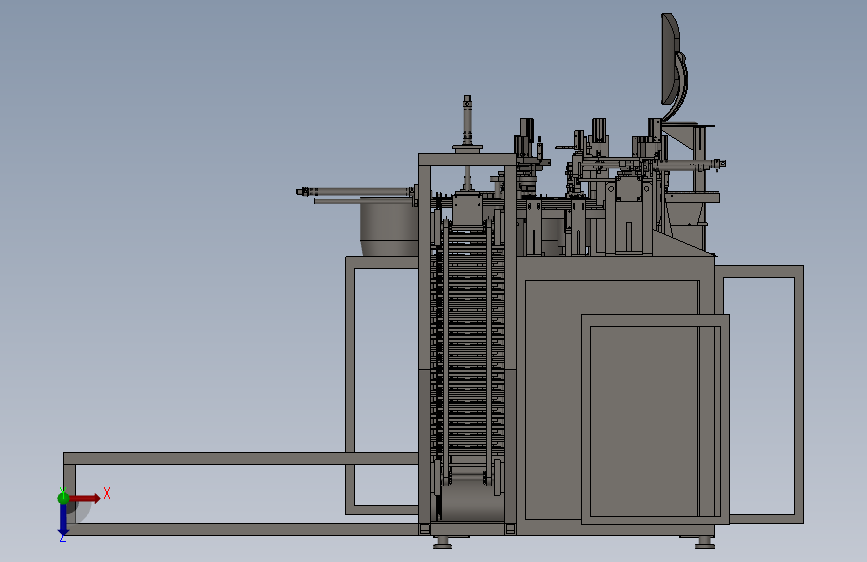Select the vertical cylinder above the elevator frame
This screenshot has height=562, width=867.
click(467, 123)
